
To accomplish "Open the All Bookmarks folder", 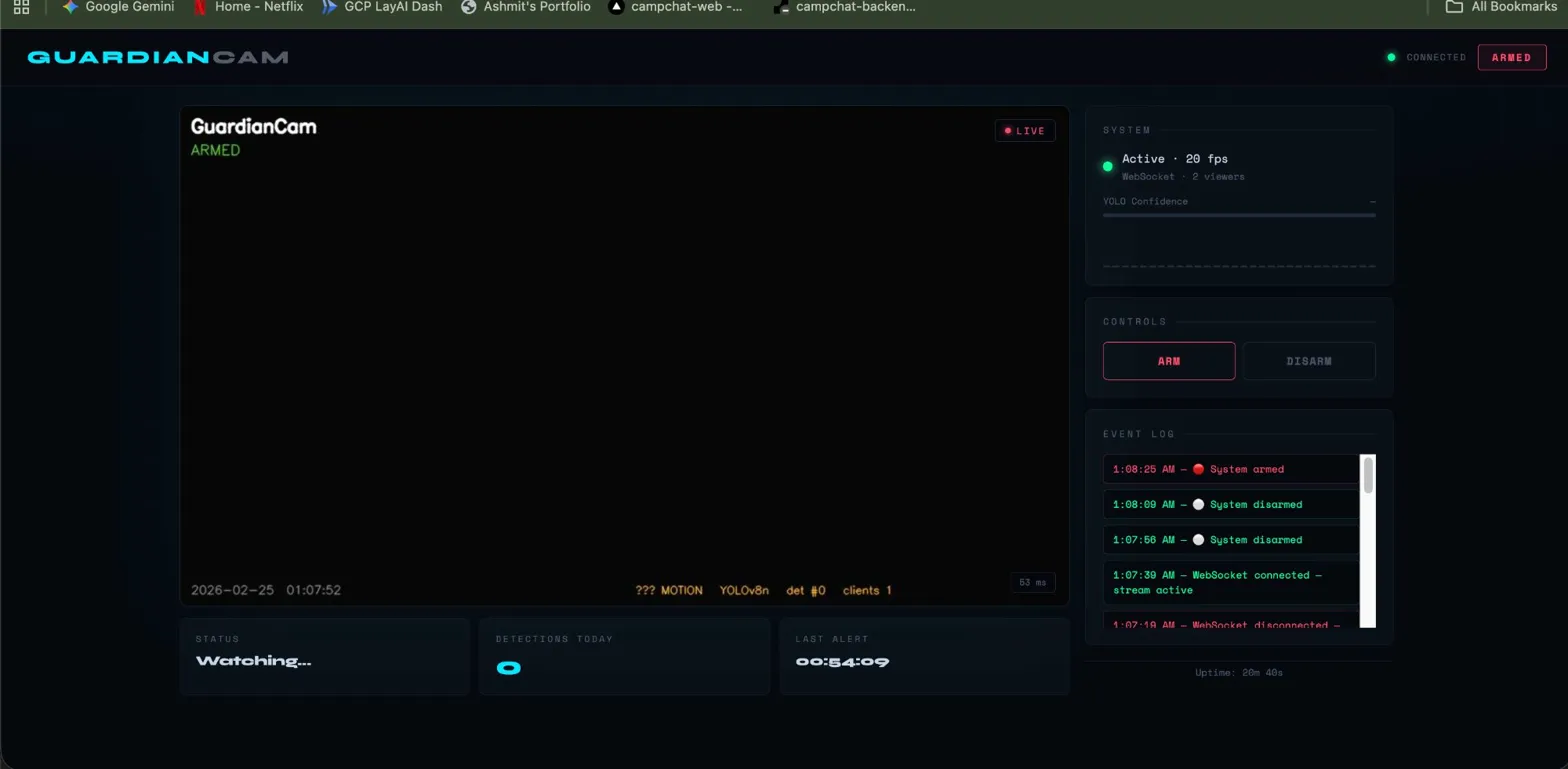I will 1501,7.
